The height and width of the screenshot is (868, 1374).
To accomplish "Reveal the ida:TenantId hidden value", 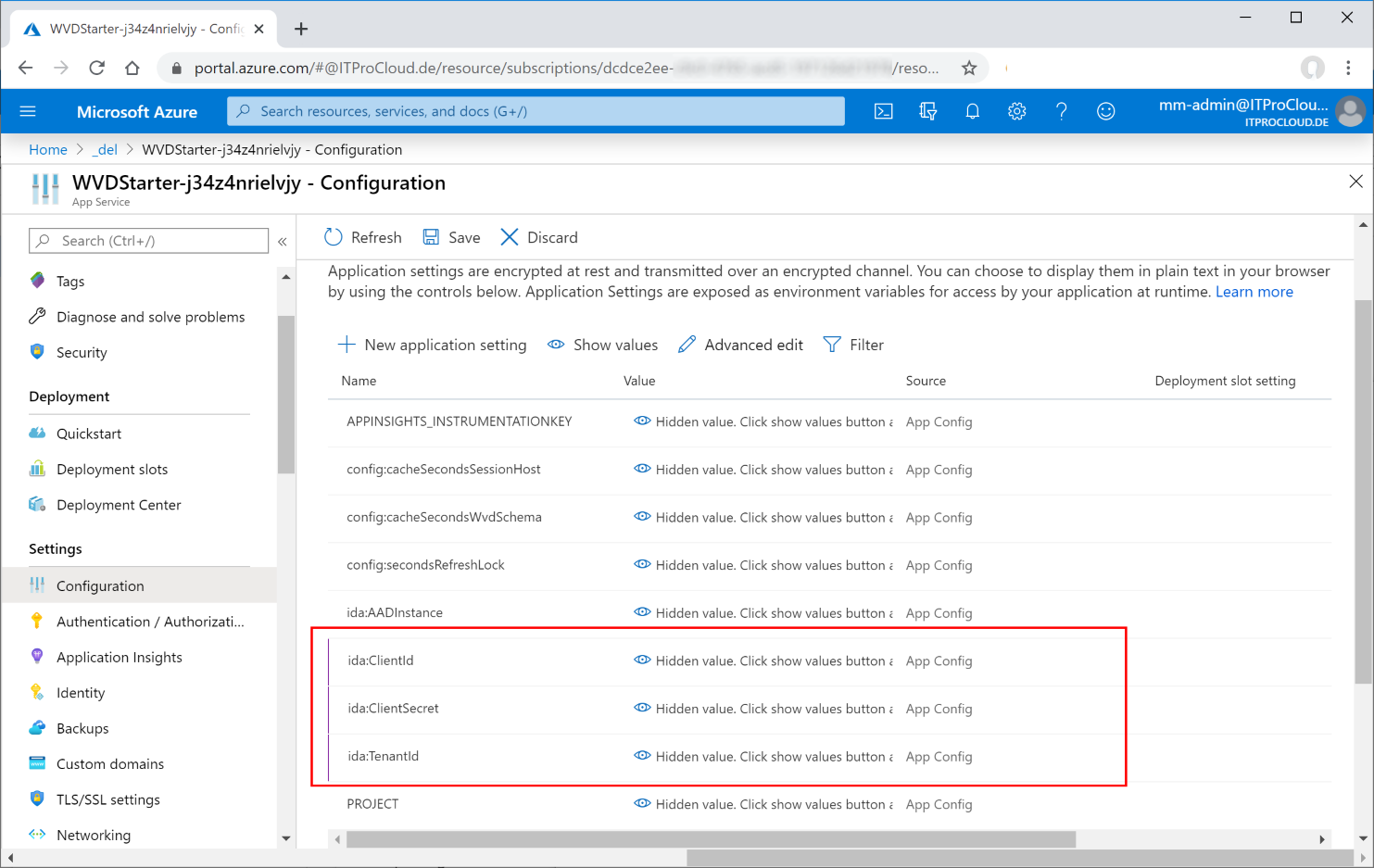I will coord(642,756).
